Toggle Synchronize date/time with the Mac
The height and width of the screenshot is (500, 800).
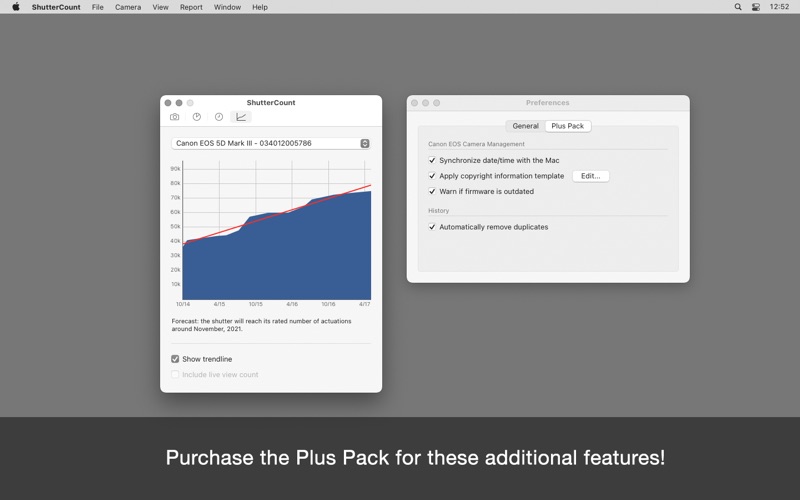tap(432, 160)
